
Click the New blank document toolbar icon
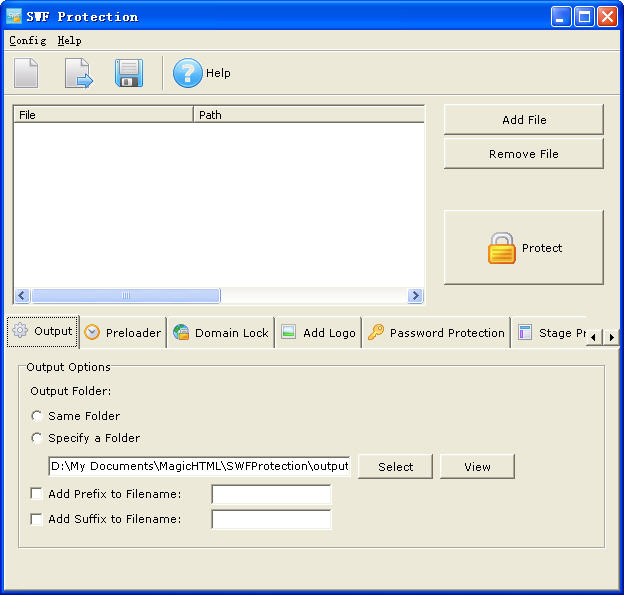pyautogui.click(x=26, y=73)
